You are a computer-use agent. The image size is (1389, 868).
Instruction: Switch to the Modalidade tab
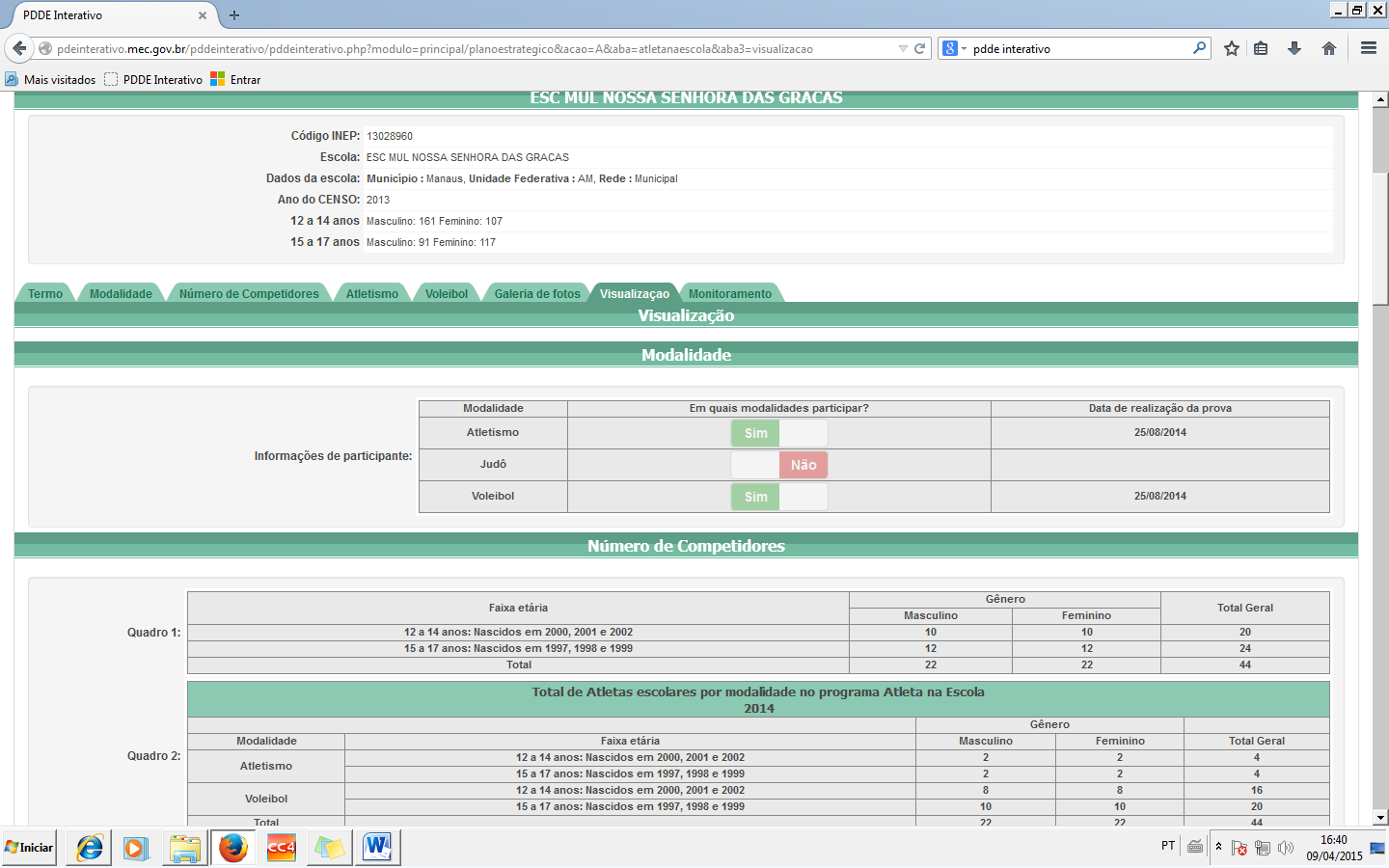[121, 294]
